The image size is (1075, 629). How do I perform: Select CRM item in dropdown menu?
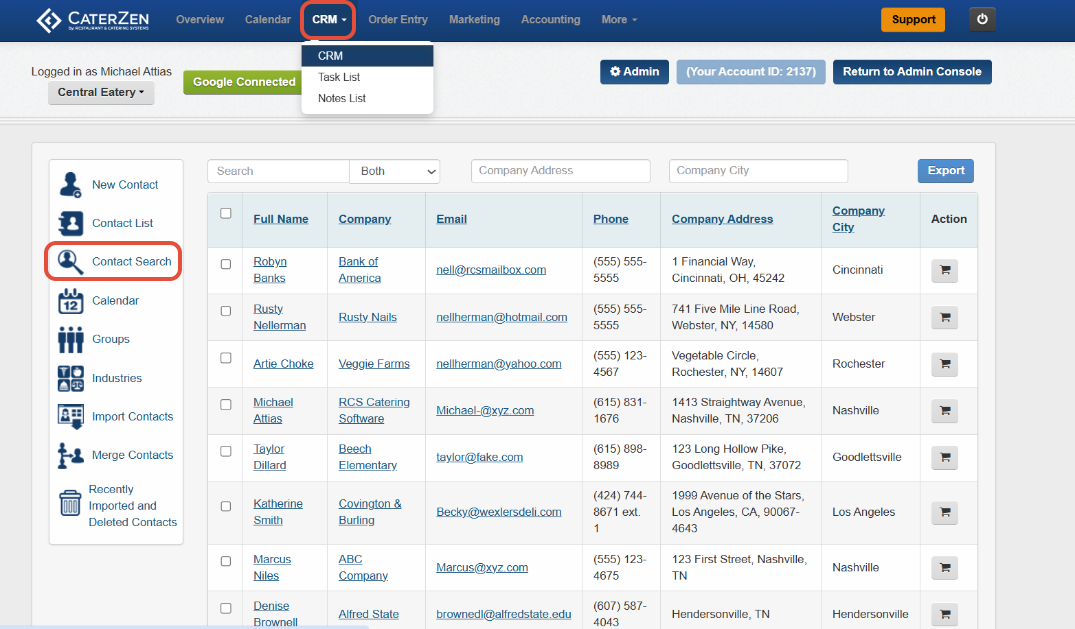pos(367,56)
